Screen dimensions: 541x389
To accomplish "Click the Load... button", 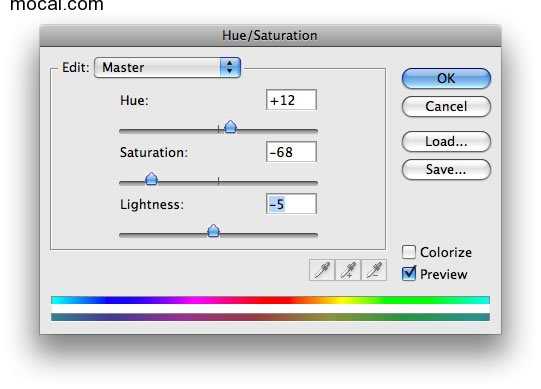I will tap(446, 142).
